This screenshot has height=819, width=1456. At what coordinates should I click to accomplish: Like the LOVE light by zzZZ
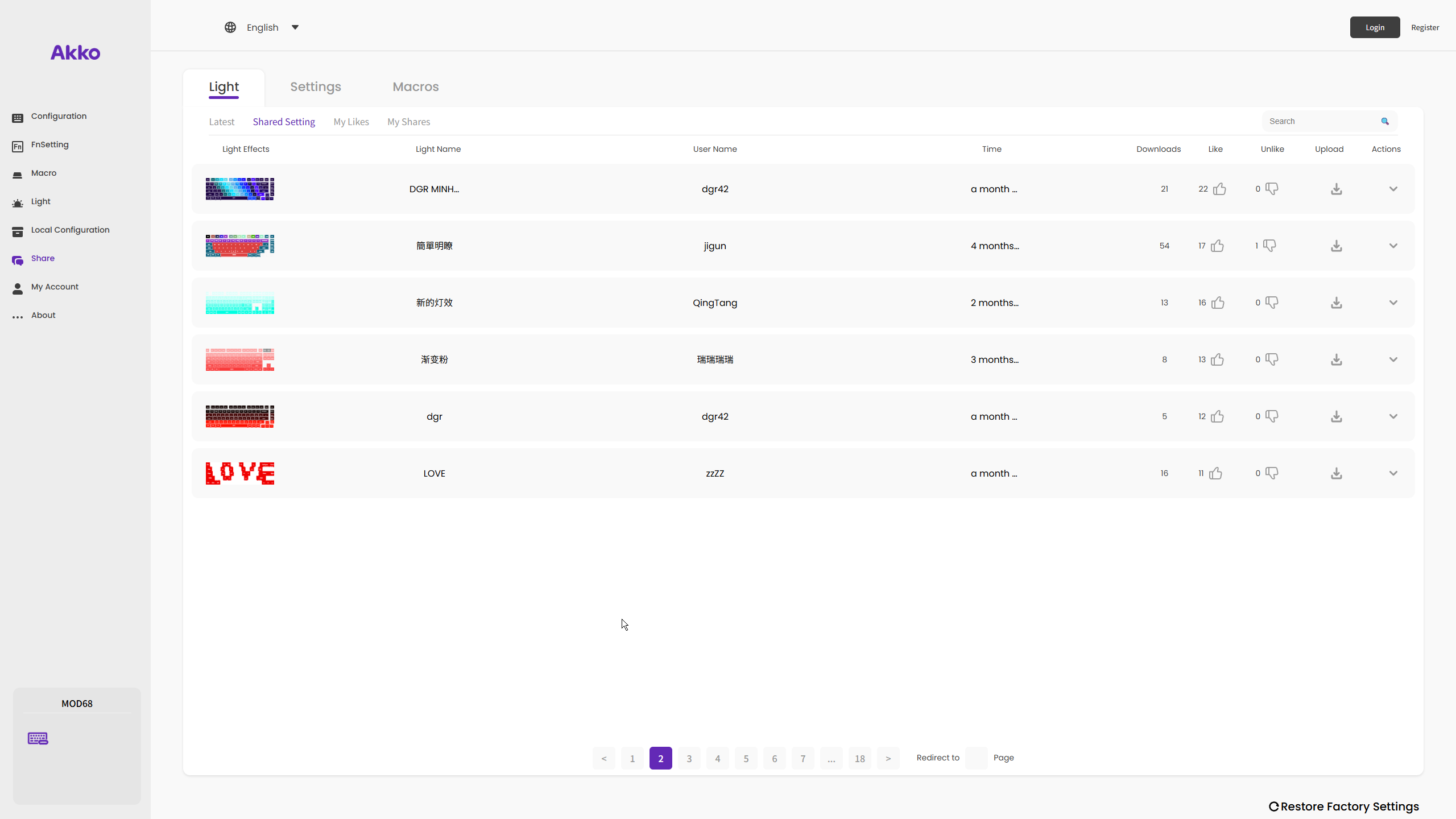[x=1215, y=473]
